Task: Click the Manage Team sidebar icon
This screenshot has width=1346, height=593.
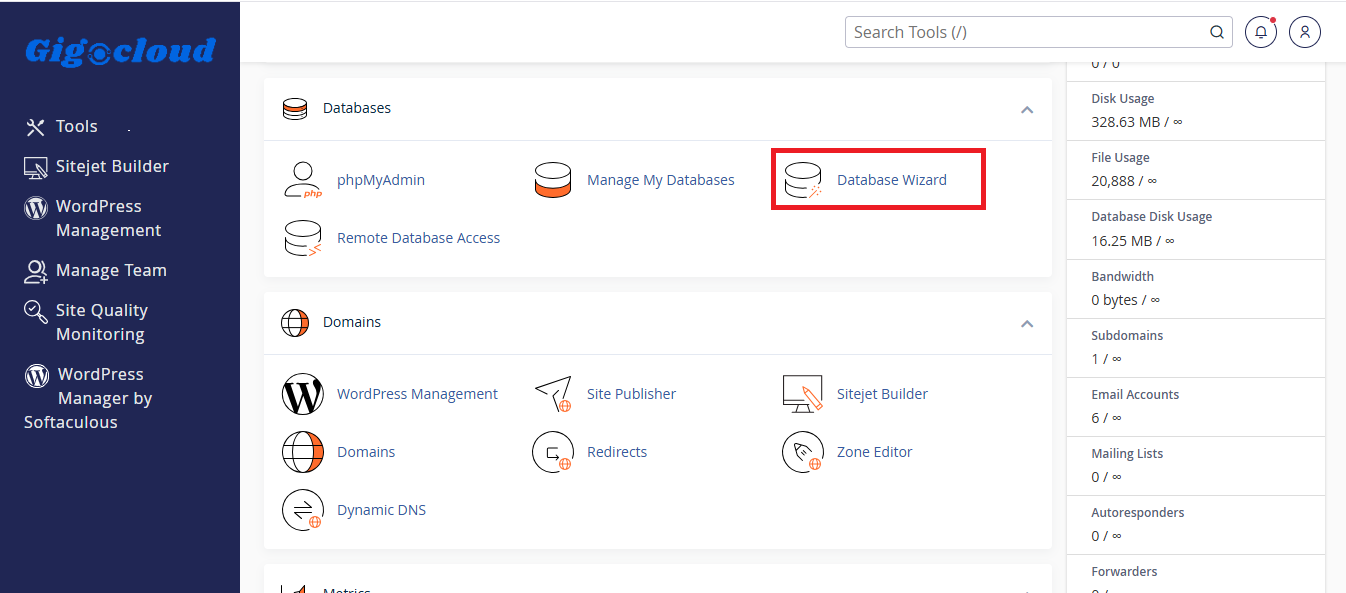Action: pos(36,271)
